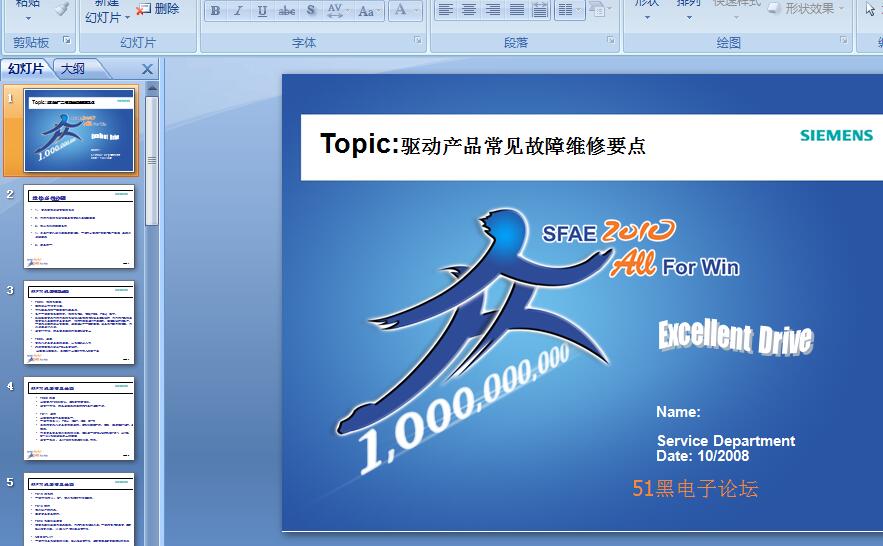Open the paragraph (段落) dialog launcher
This screenshot has width=883, height=546.
coord(610,40)
